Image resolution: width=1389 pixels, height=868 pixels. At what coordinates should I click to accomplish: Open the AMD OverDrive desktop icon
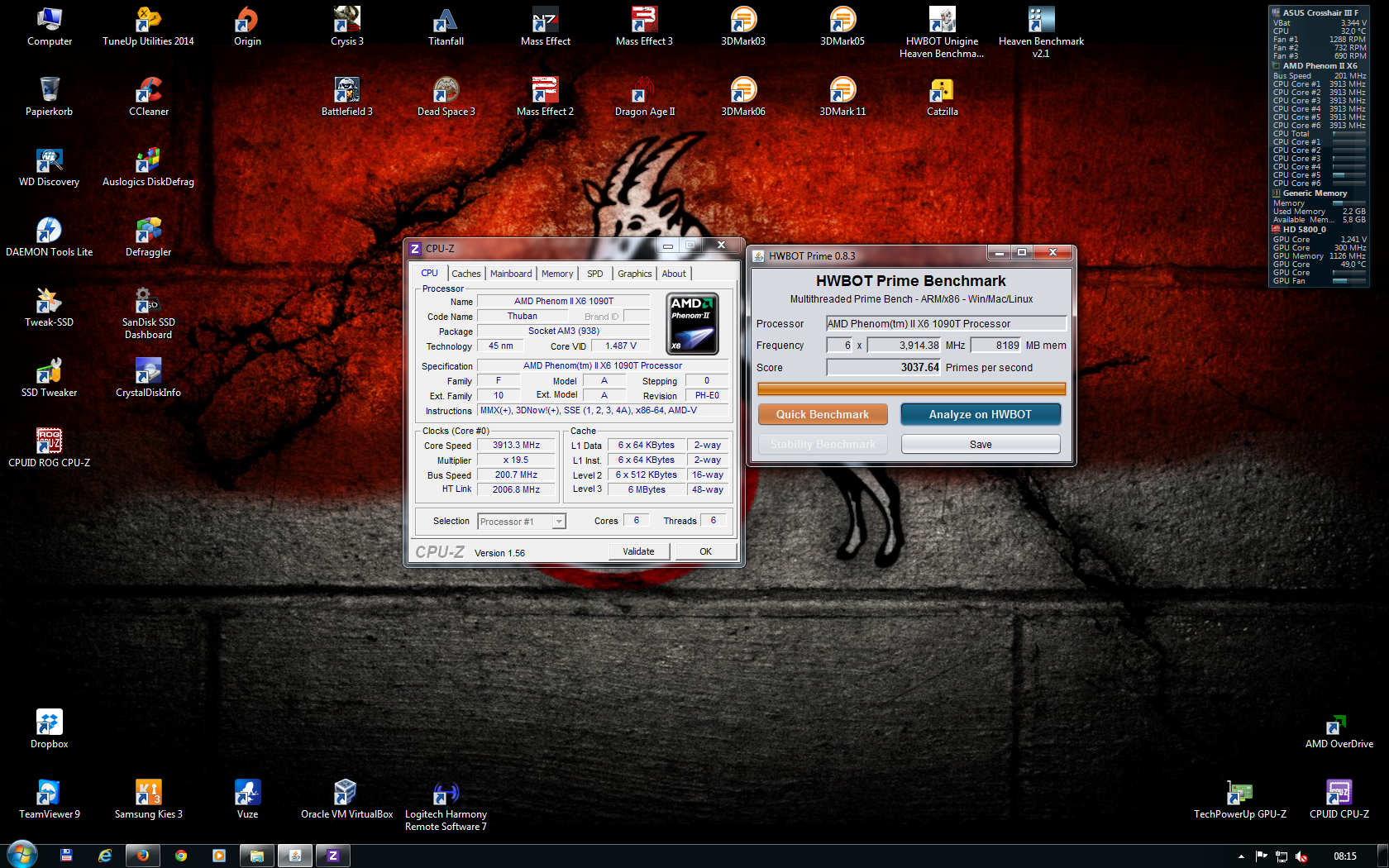[1339, 731]
